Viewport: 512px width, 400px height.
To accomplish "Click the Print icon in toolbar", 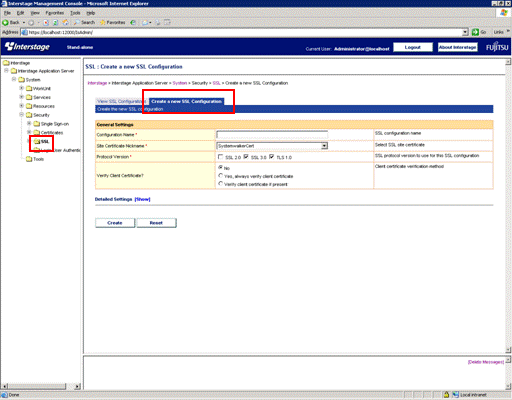I will click(158, 23).
